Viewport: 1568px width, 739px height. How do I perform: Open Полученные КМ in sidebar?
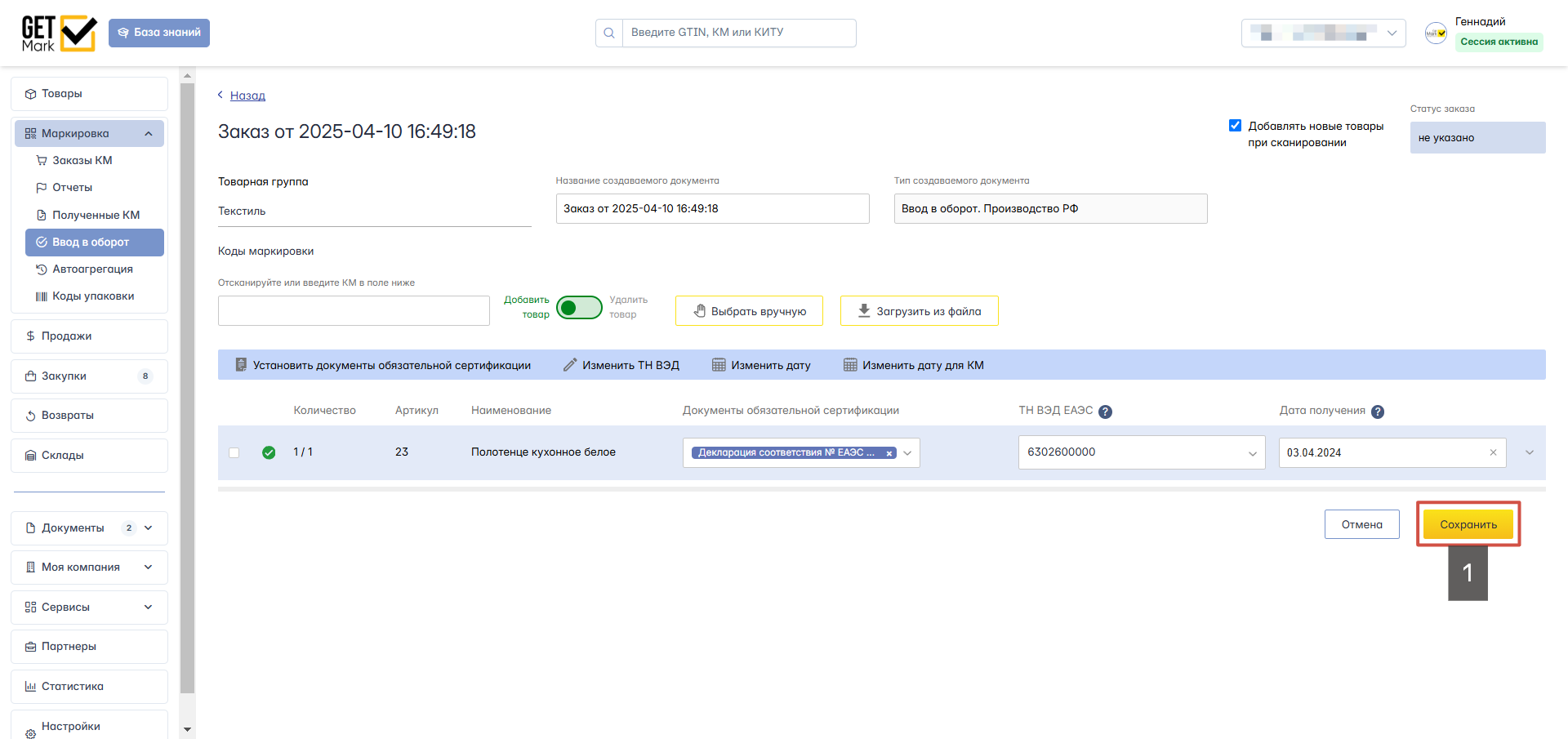tap(96, 216)
